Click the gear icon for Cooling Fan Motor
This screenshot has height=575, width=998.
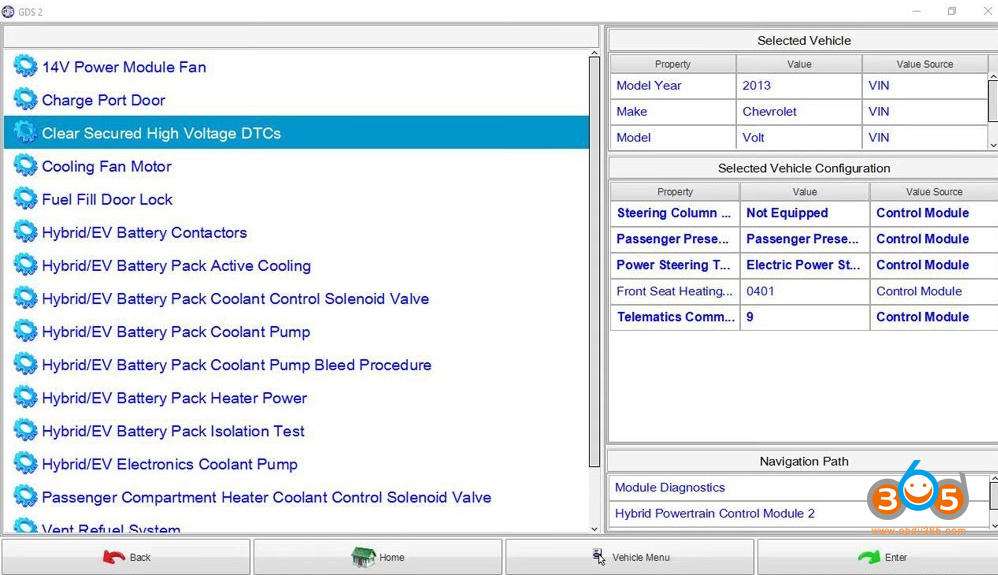(x=25, y=166)
